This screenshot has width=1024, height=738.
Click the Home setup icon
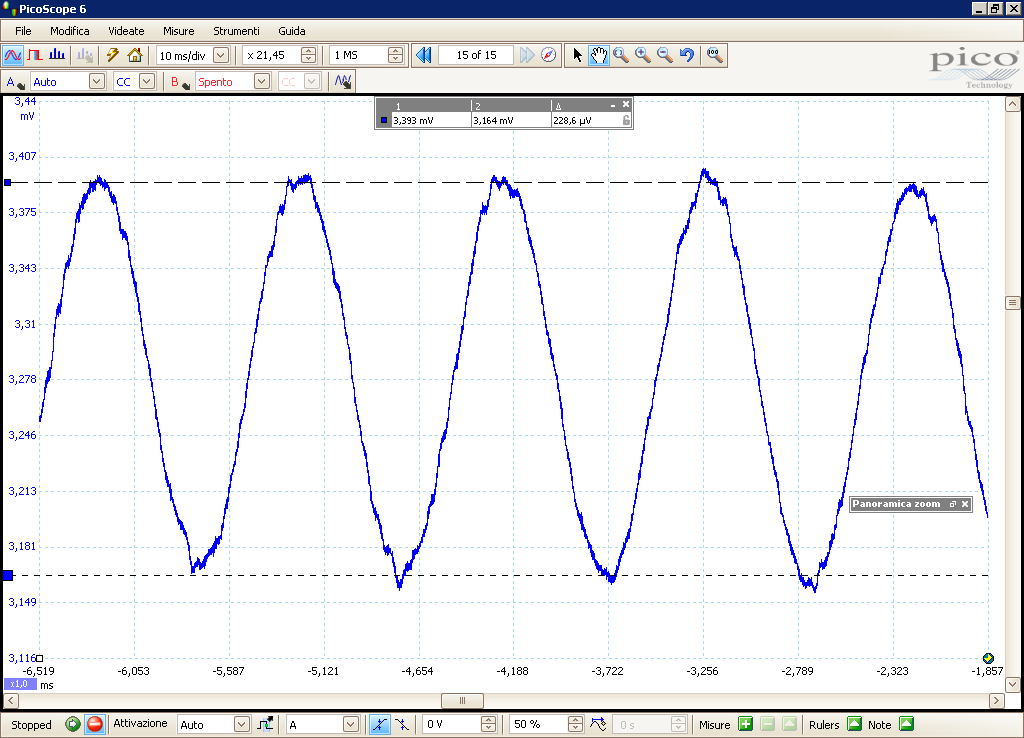(135, 56)
